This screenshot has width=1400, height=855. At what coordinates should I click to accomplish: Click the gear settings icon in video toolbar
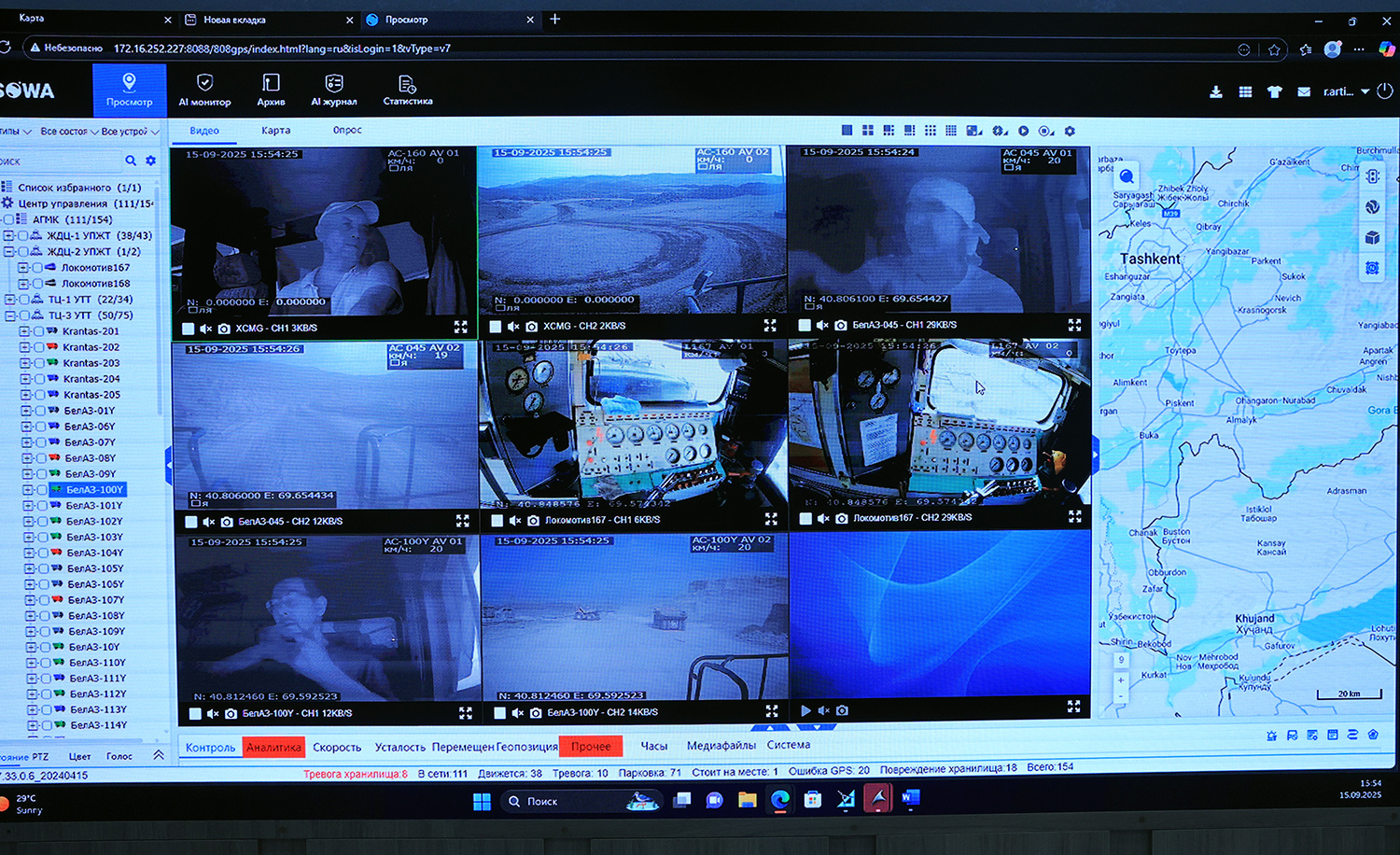[x=1070, y=132]
